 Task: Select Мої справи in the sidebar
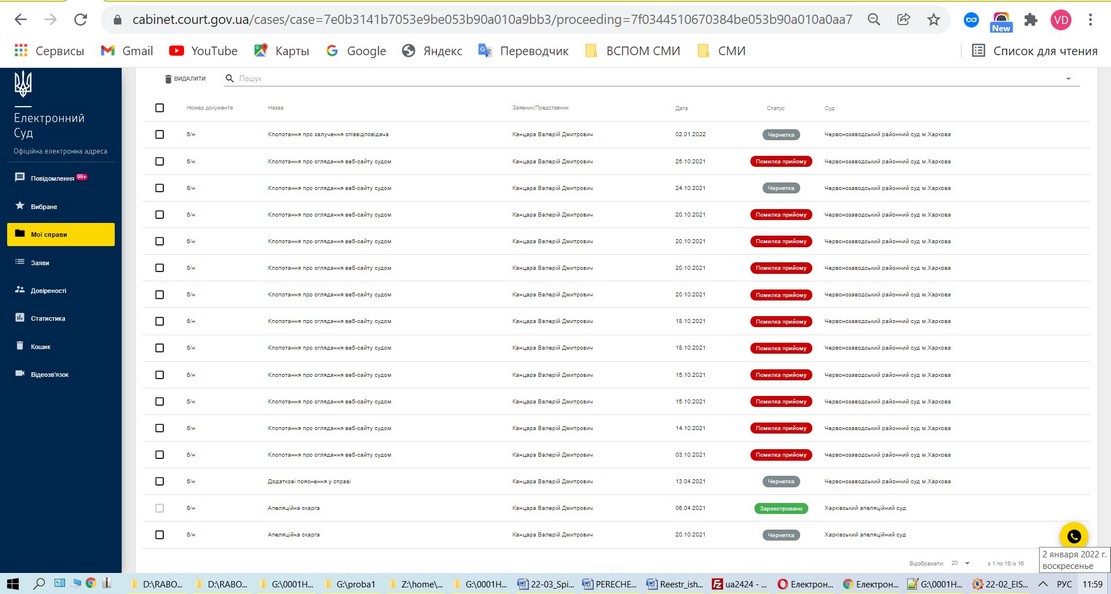pos(60,235)
